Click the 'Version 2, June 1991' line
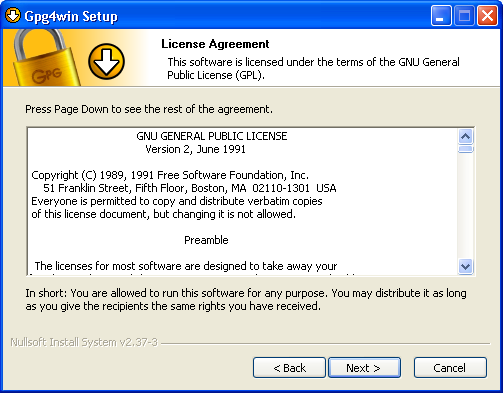The width and height of the screenshot is (503, 393). pos(195,149)
